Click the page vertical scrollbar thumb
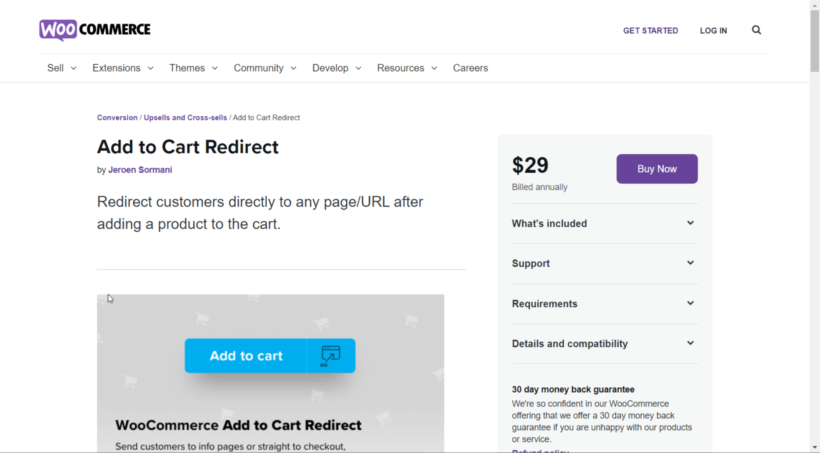Image resolution: width=820 pixels, height=453 pixels. point(815,41)
